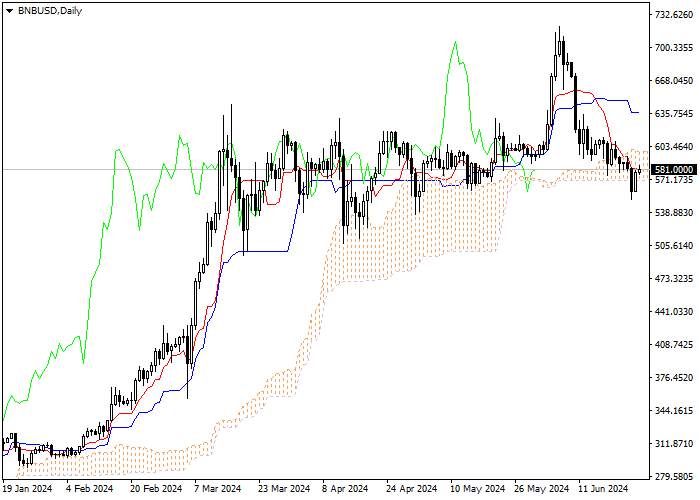Viewport: 700px width, 500px height.
Task: Select the current price label 581.0000
Action: click(674, 170)
